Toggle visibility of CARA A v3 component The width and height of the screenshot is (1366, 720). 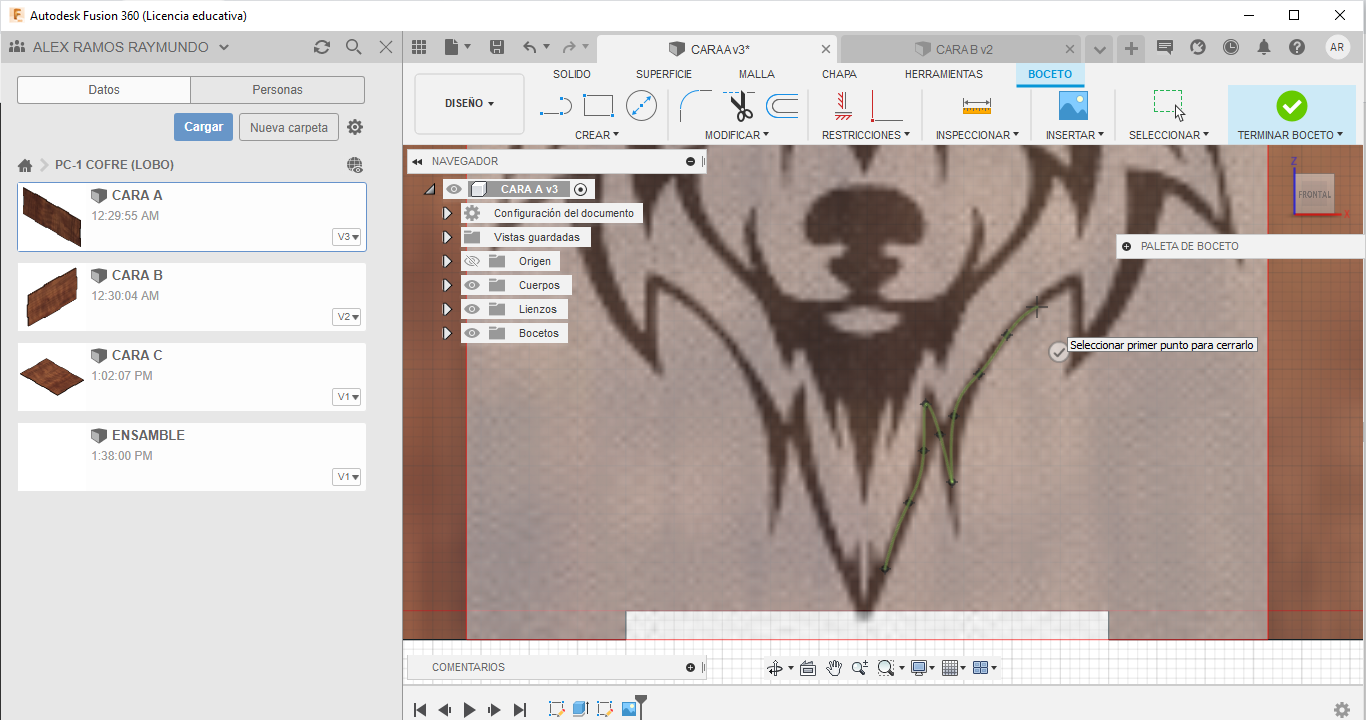click(x=455, y=189)
